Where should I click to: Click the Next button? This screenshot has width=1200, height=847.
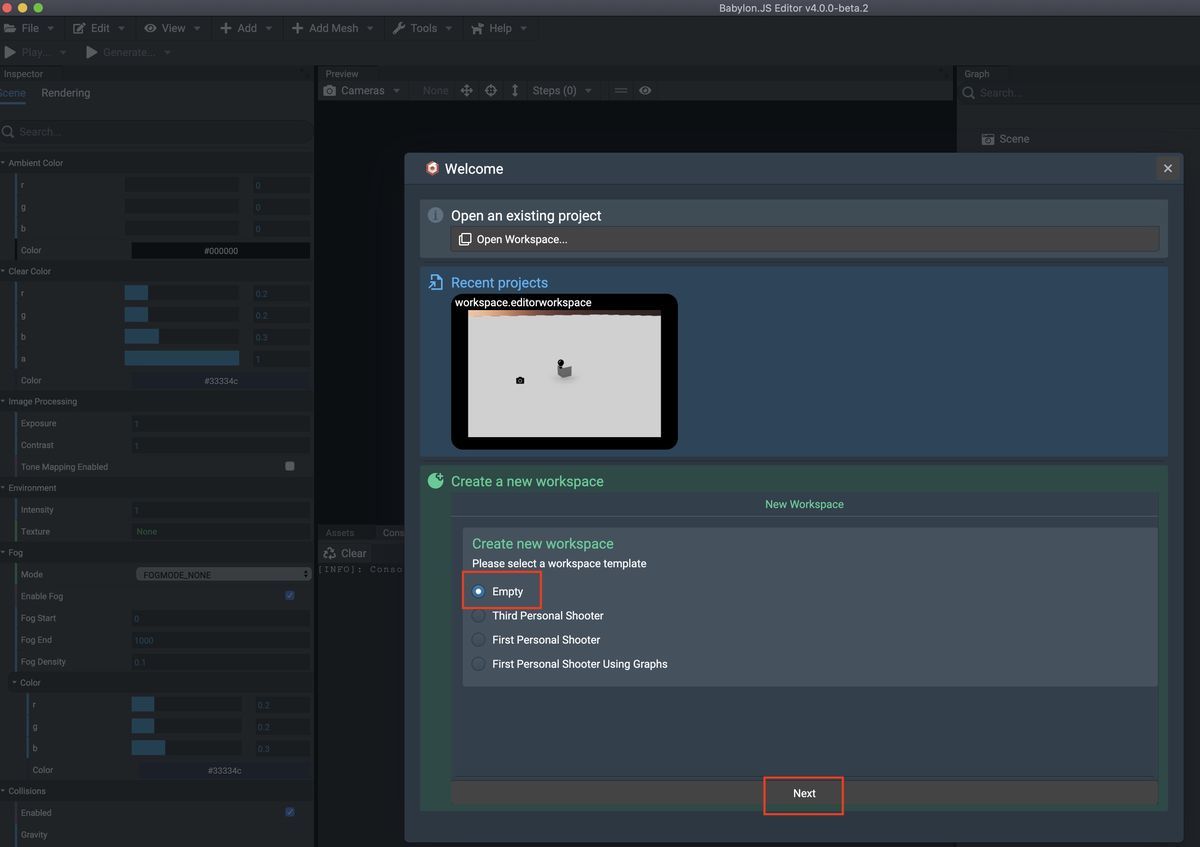[x=803, y=793]
